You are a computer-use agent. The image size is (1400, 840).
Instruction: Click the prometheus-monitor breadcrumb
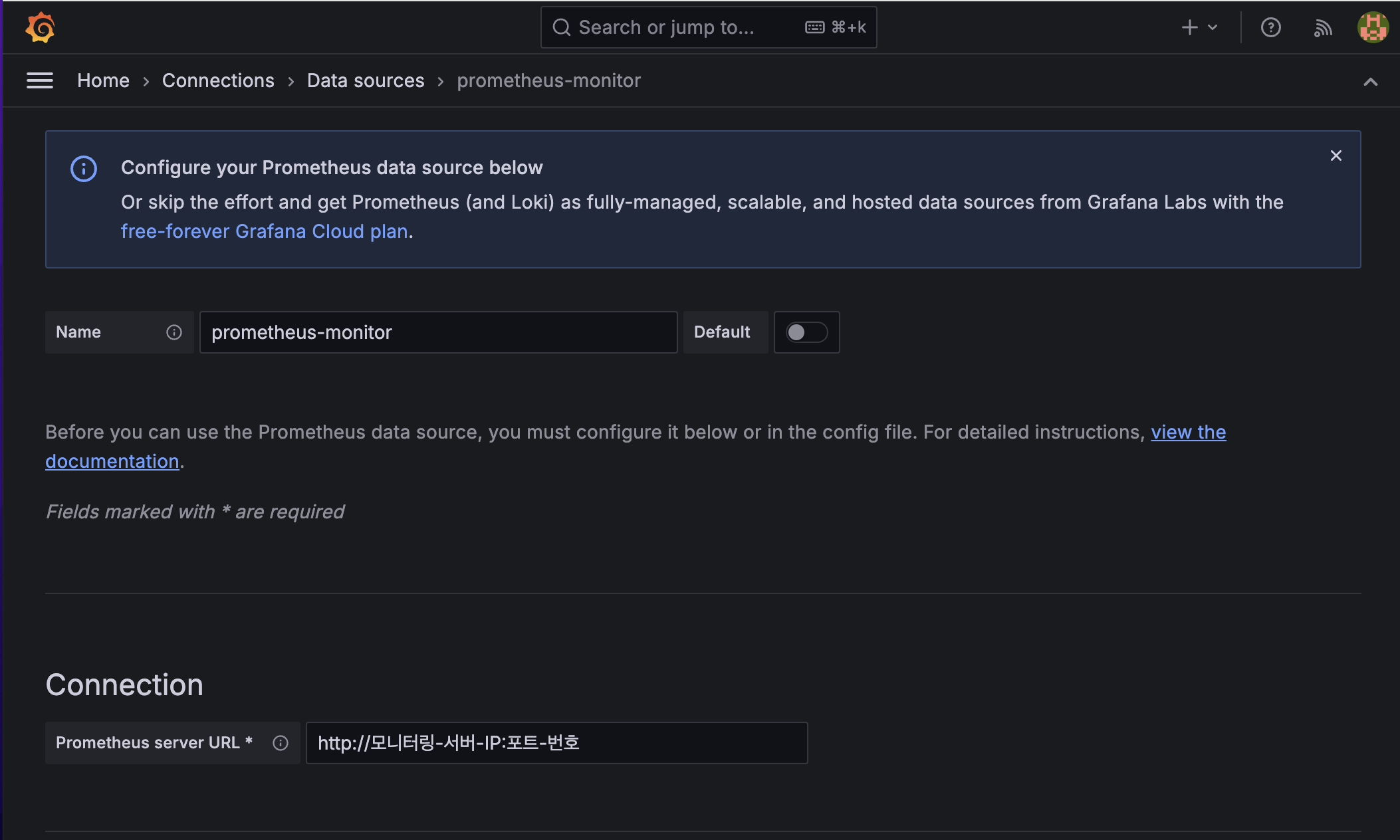[x=548, y=80]
